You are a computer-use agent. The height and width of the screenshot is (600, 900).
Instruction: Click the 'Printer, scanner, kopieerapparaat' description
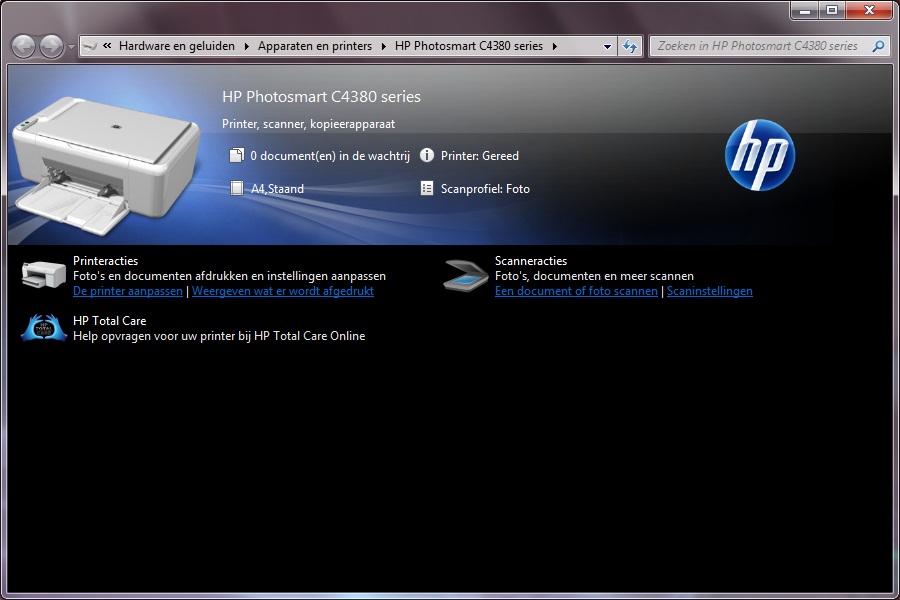pyautogui.click(x=308, y=124)
